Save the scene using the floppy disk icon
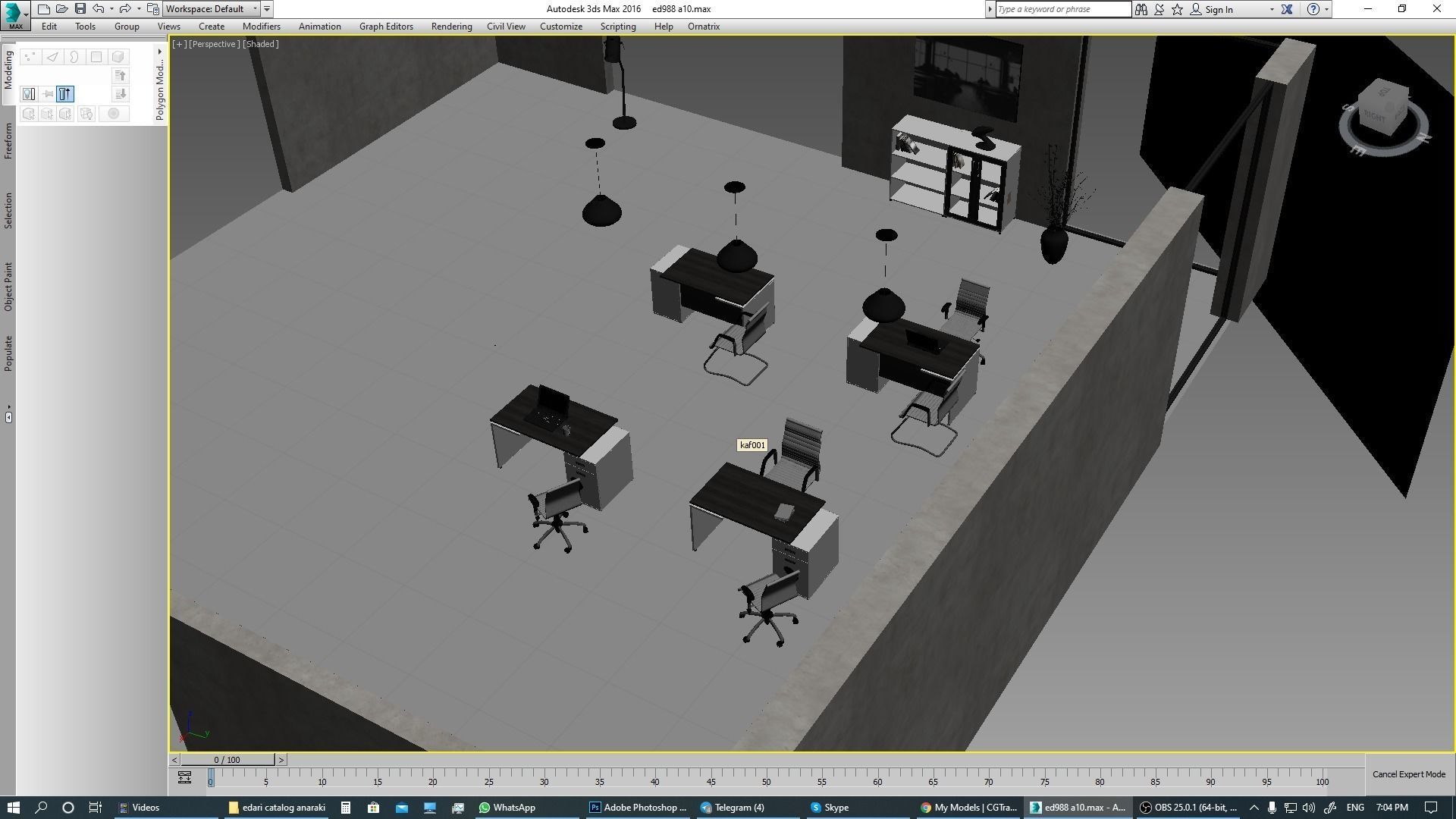The width and height of the screenshot is (1456, 819). point(80,9)
